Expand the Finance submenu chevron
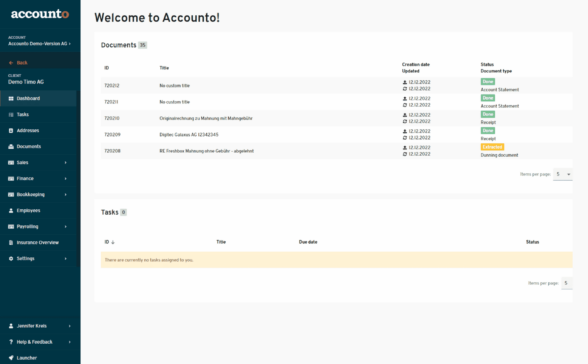588x364 pixels. coord(66,179)
